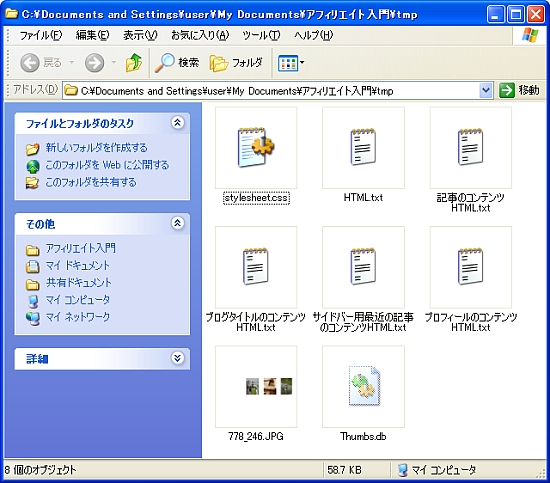Open the Tools (ツール) menu
Viewport: 550px width, 483px height.
261,35
